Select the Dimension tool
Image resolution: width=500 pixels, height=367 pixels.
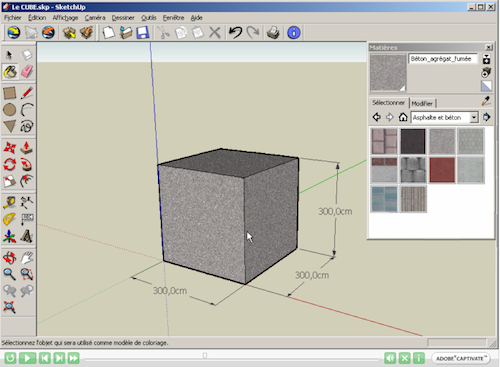(27, 202)
